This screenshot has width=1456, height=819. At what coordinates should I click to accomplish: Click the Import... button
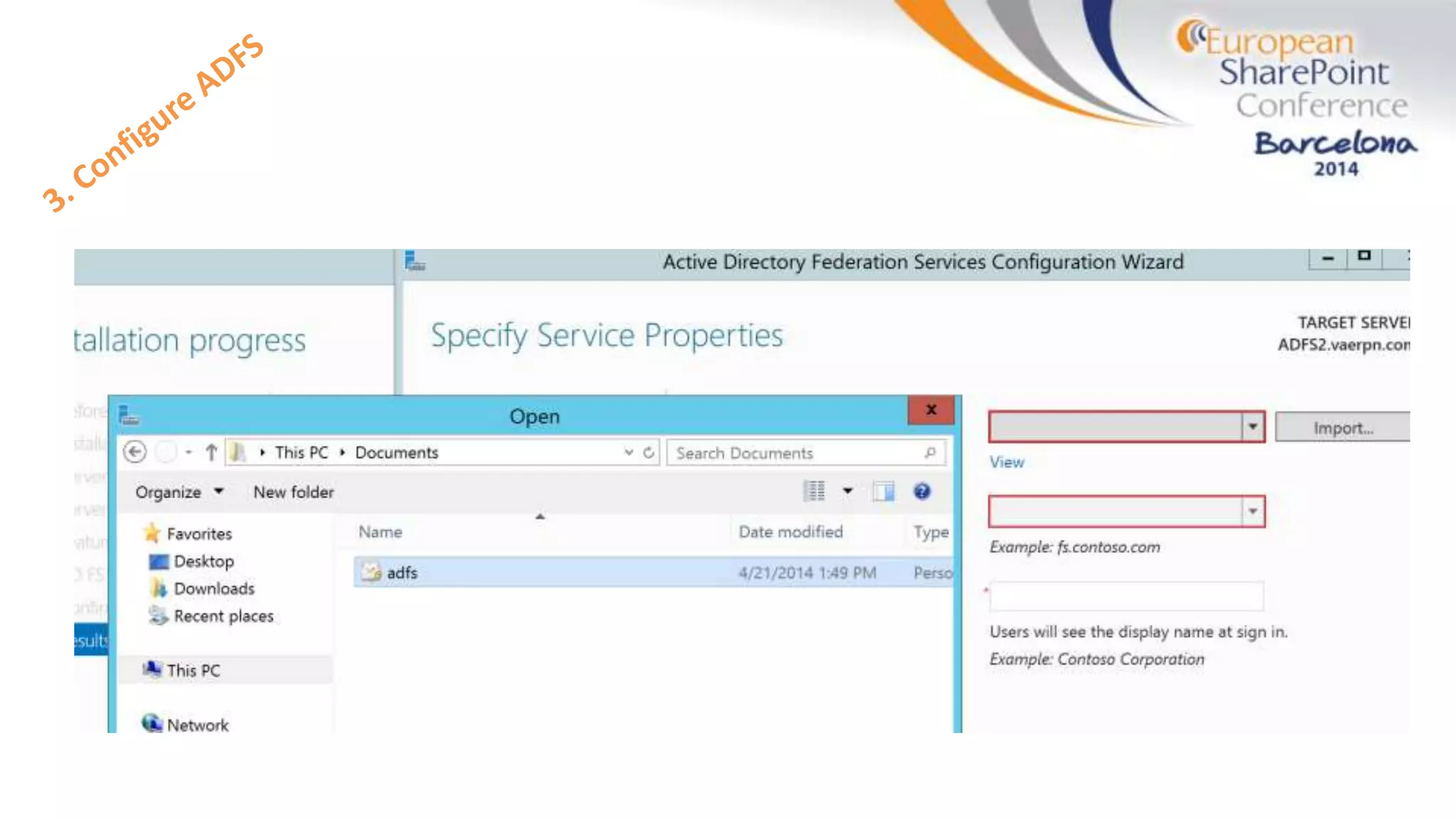pyautogui.click(x=1342, y=428)
